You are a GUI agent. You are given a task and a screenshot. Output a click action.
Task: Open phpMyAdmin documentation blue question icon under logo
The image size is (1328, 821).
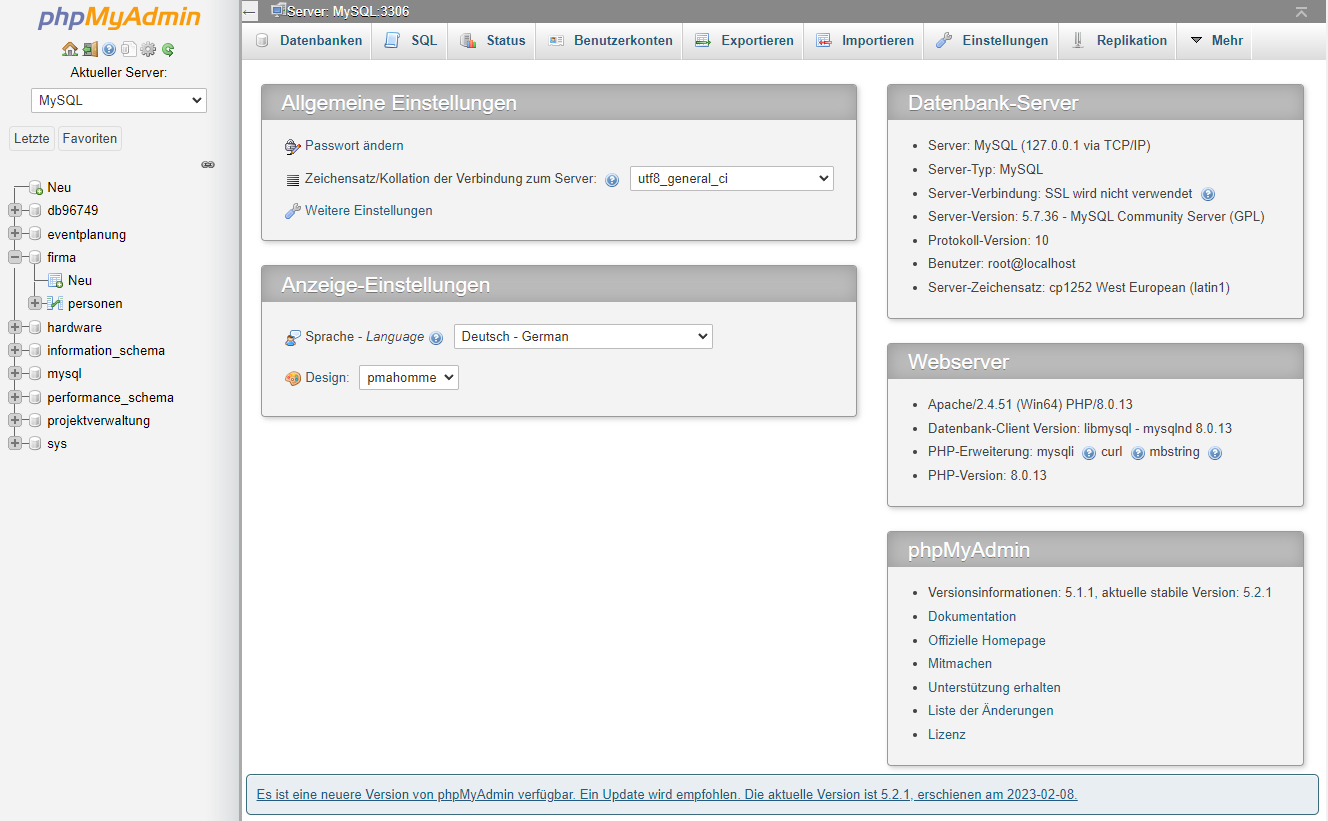pyautogui.click(x=109, y=49)
